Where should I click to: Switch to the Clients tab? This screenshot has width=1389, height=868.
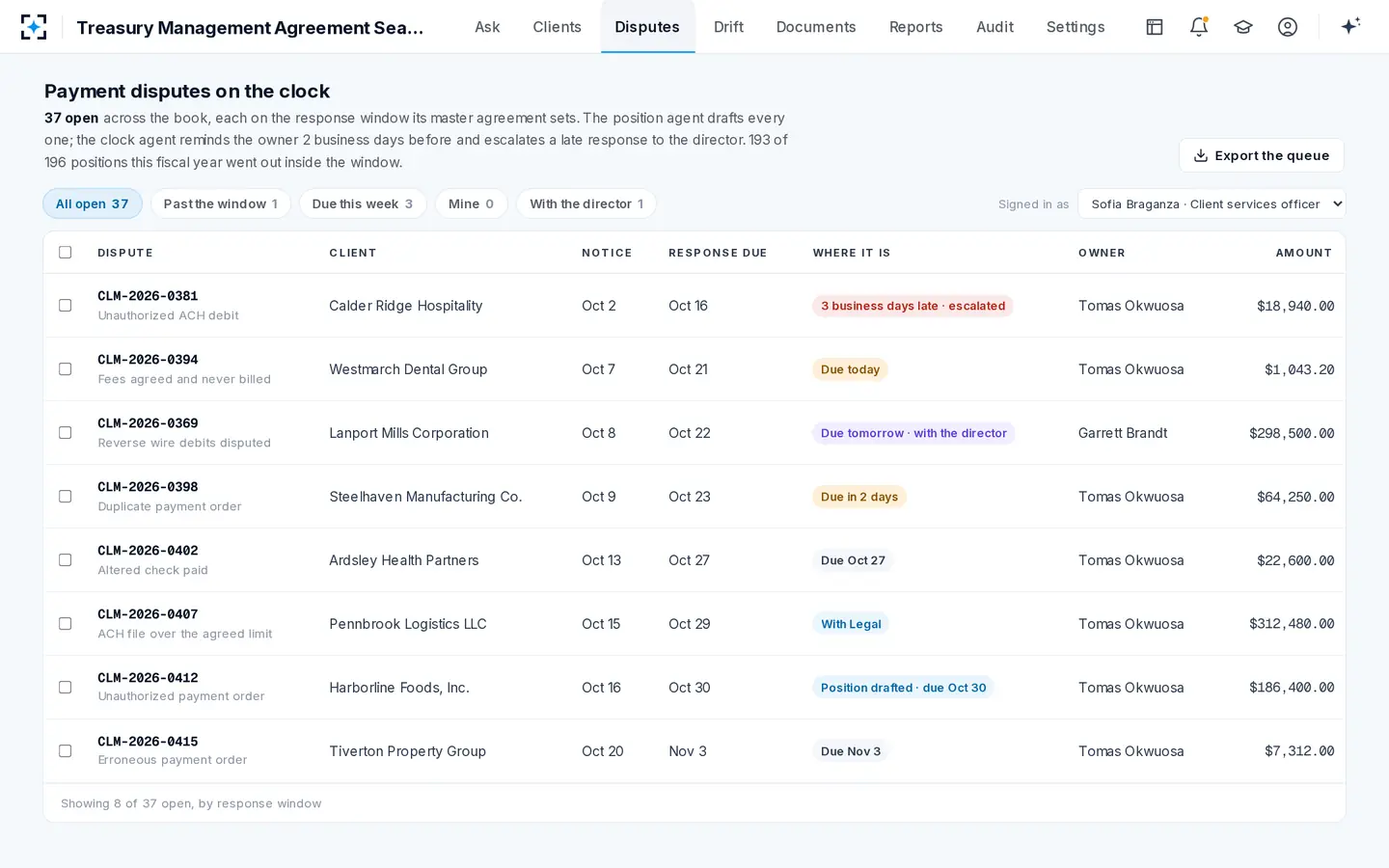(x=557, y=27)
